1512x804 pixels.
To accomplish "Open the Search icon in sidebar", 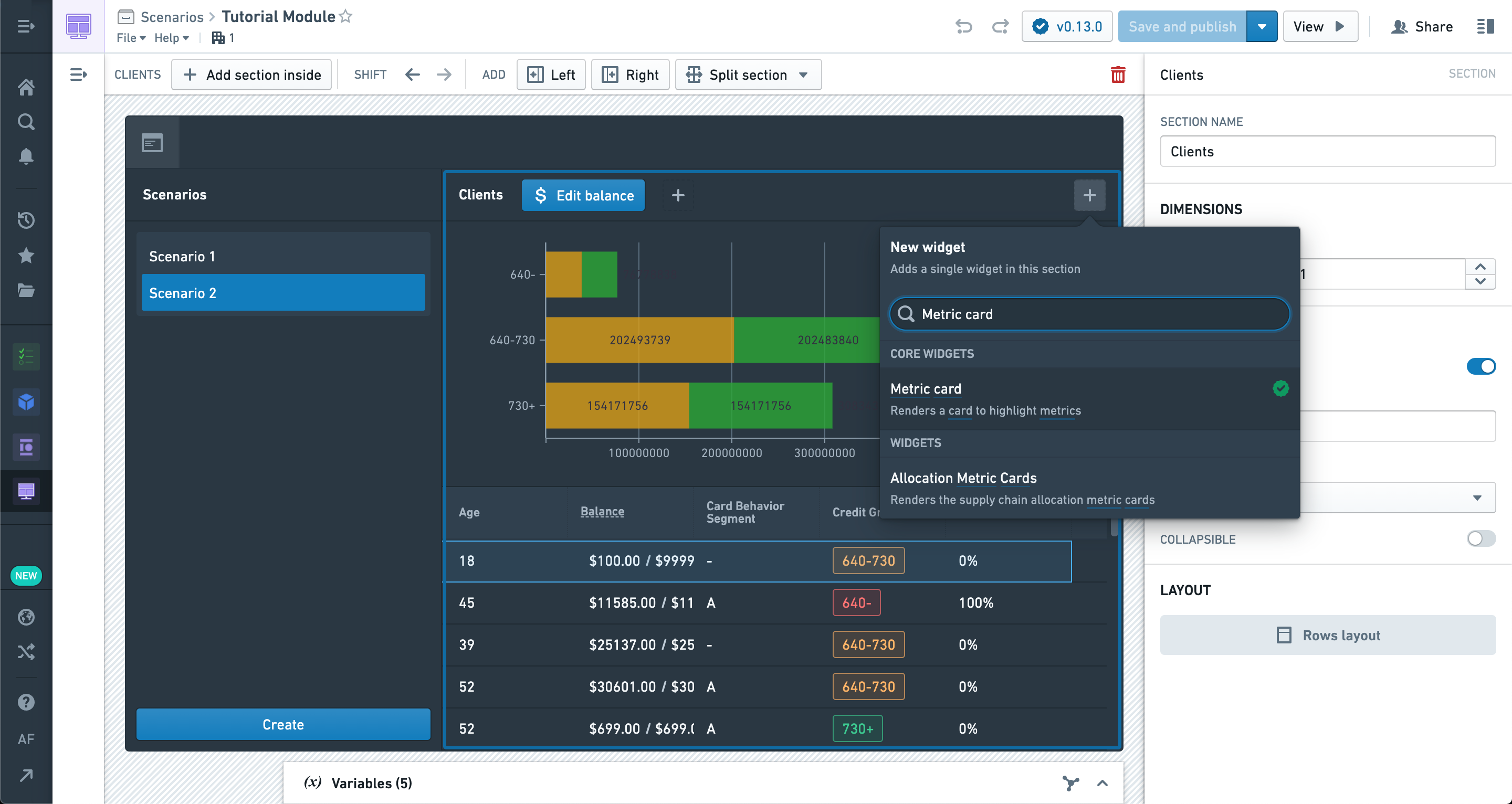I will 26,121.
